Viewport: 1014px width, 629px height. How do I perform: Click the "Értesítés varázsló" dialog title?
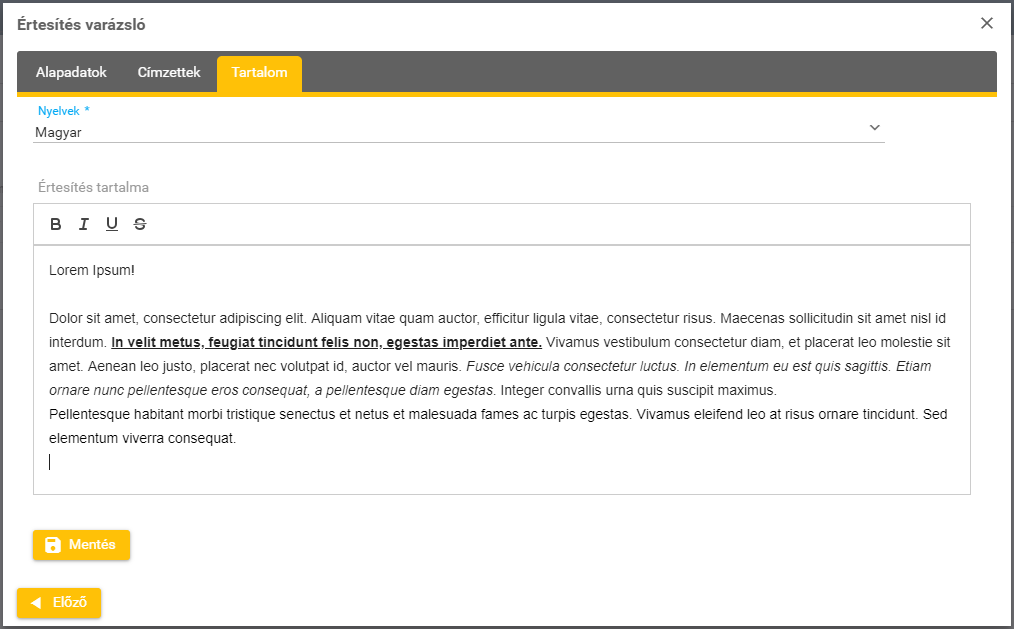pyautogui.click(x=88, y=24)
